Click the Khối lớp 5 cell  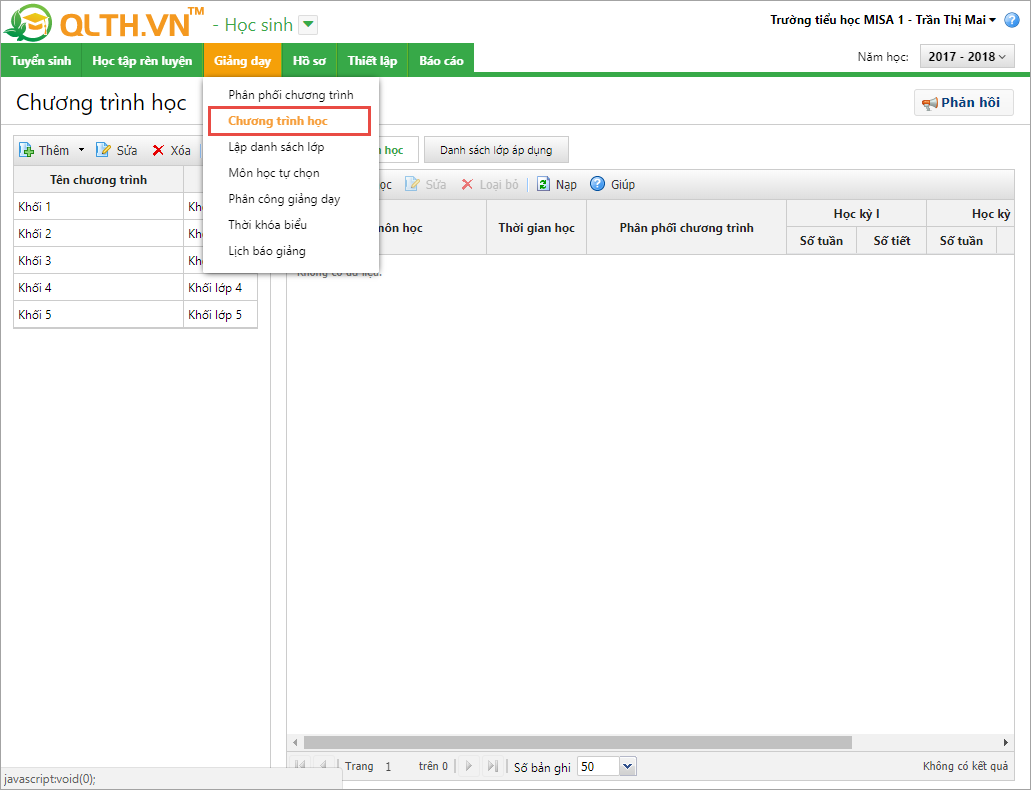tap(220, 314)
